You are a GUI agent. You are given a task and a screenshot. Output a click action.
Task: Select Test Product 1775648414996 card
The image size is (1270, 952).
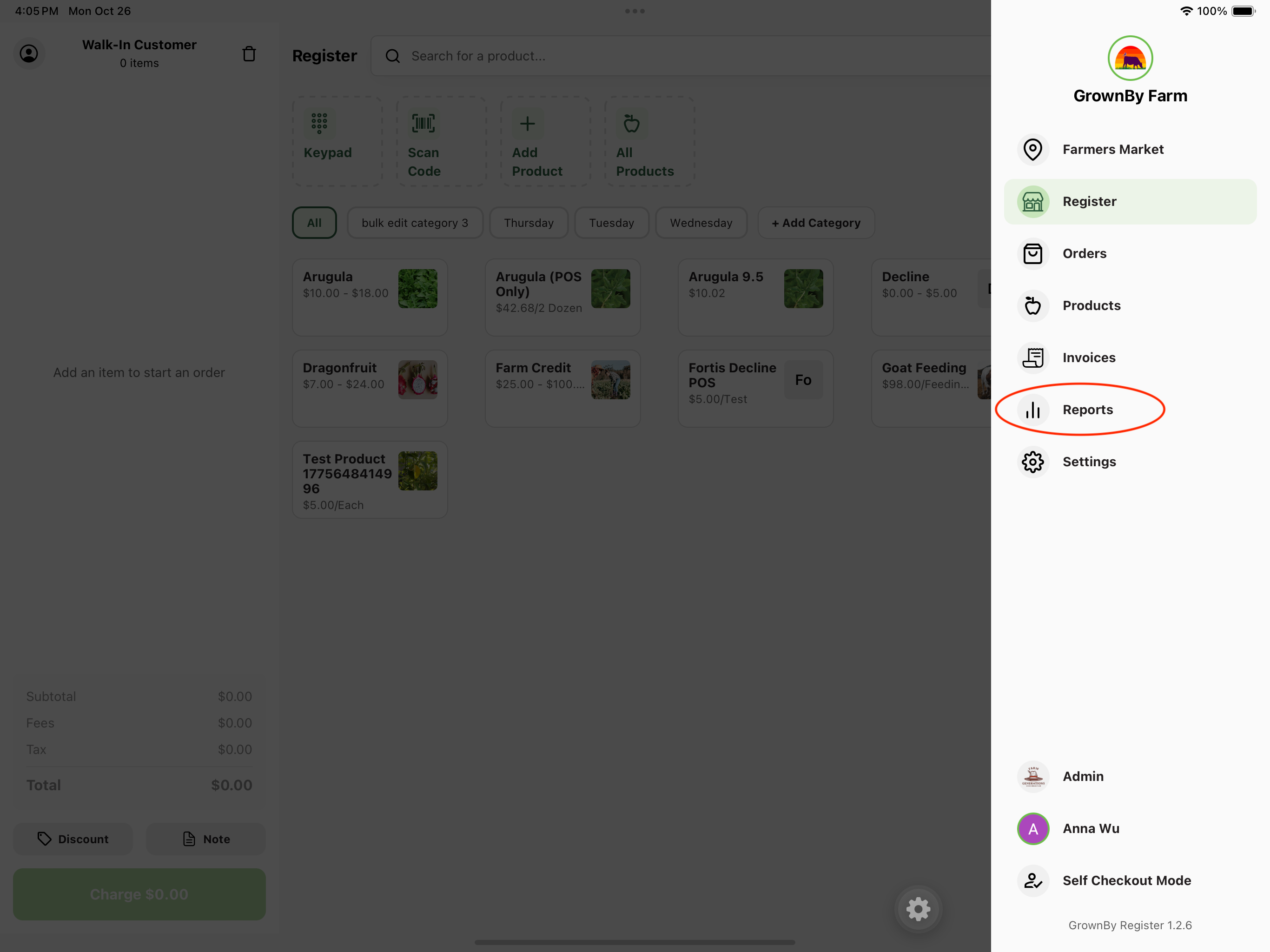coord(370,480)
